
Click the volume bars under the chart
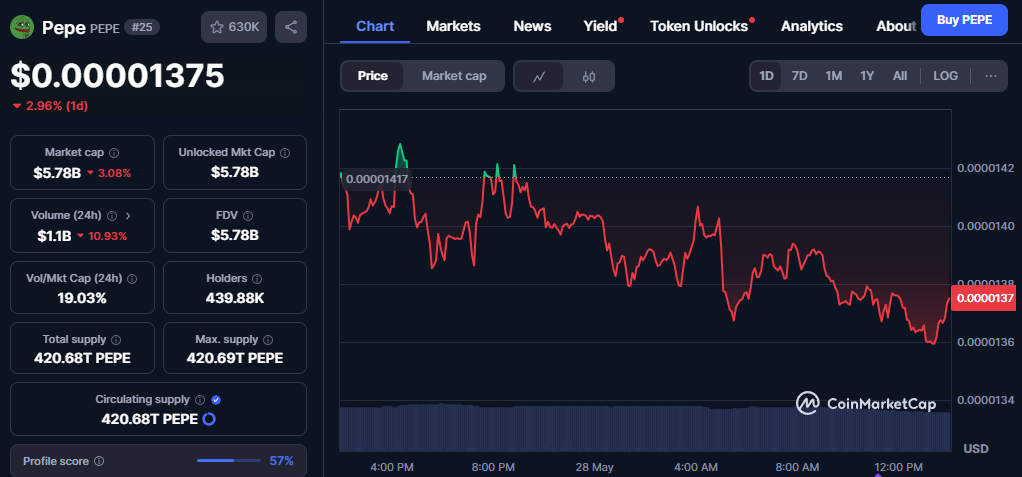[x=645, y=427]
